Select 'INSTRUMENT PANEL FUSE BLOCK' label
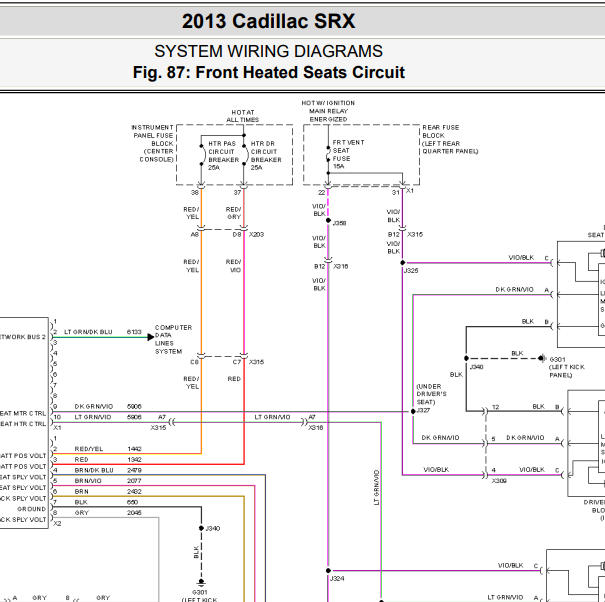Viewport: 605px width, 602px height. point(152,143)
